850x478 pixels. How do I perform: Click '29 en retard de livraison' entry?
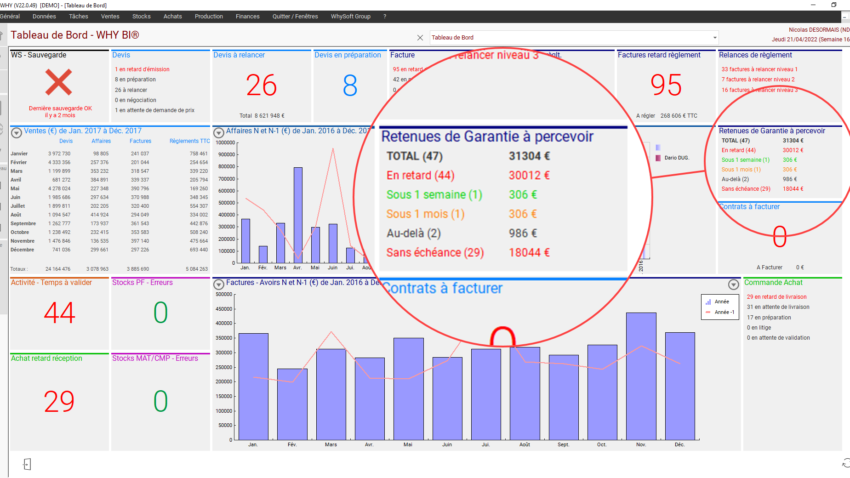[x=777, y=297]
